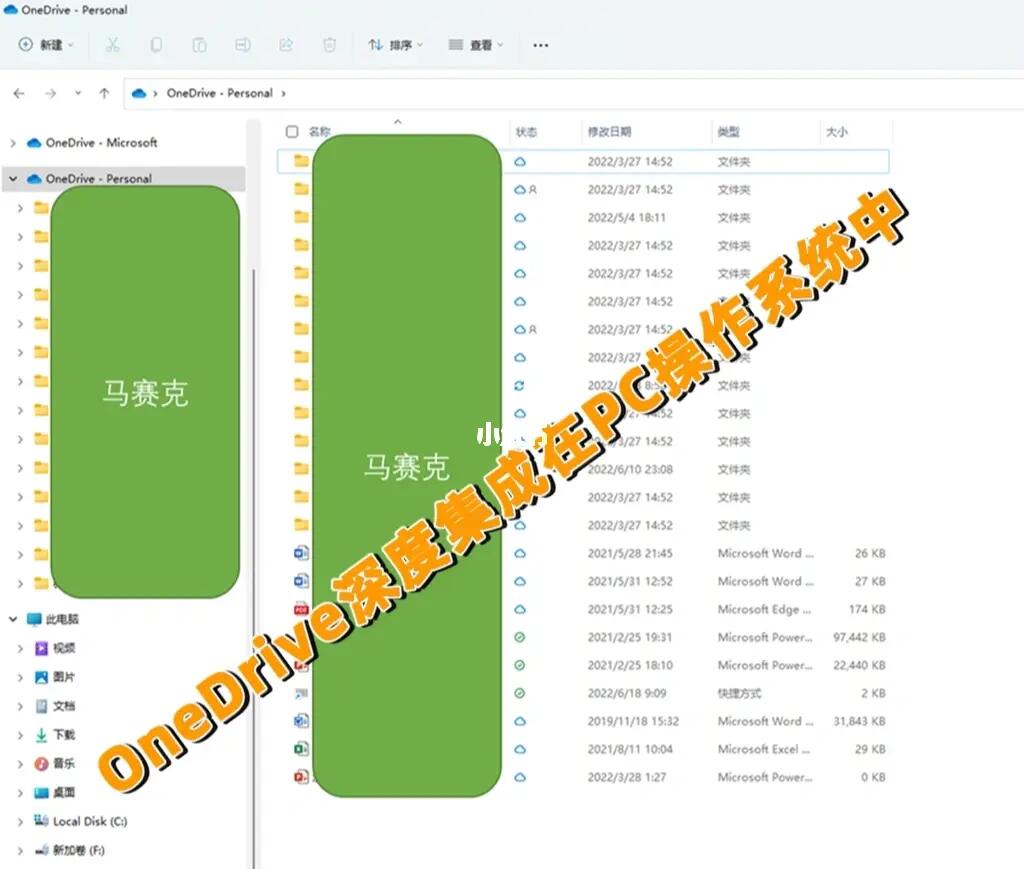Image resolution: width=1024 pixels, height=869 pixels.
Task: Collapse the OneDrive - Personal tree node
Action: 13,178
